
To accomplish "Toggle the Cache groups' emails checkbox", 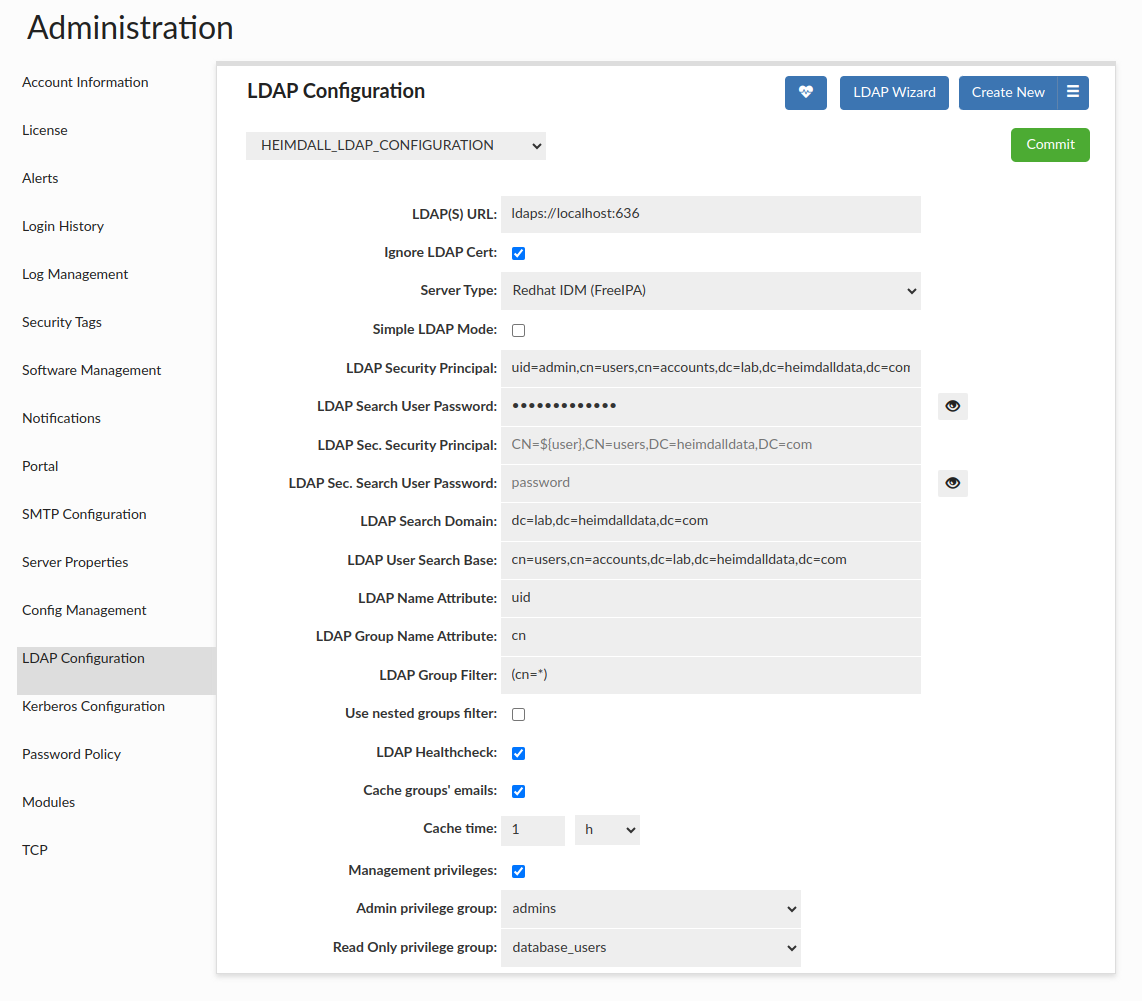I will click(518, 791).
